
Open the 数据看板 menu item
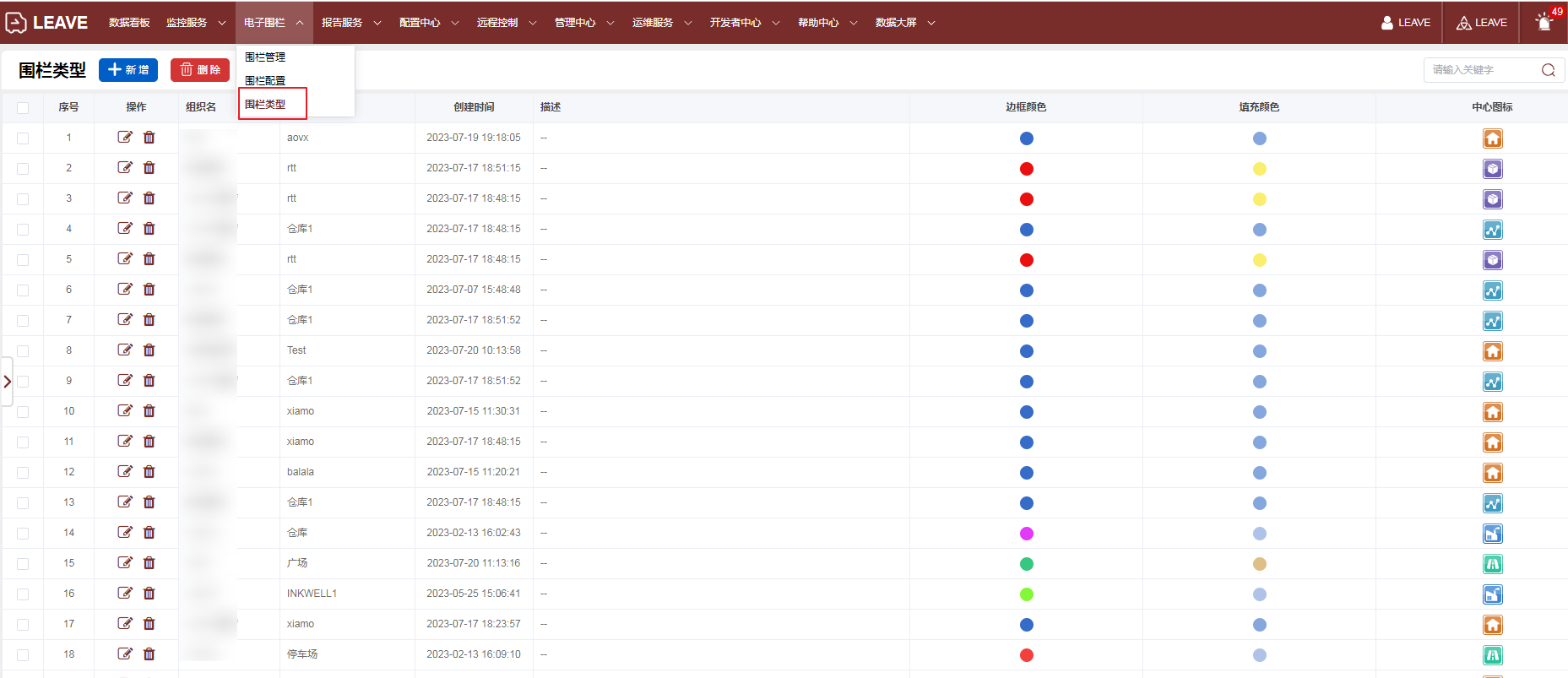[129, 23]
